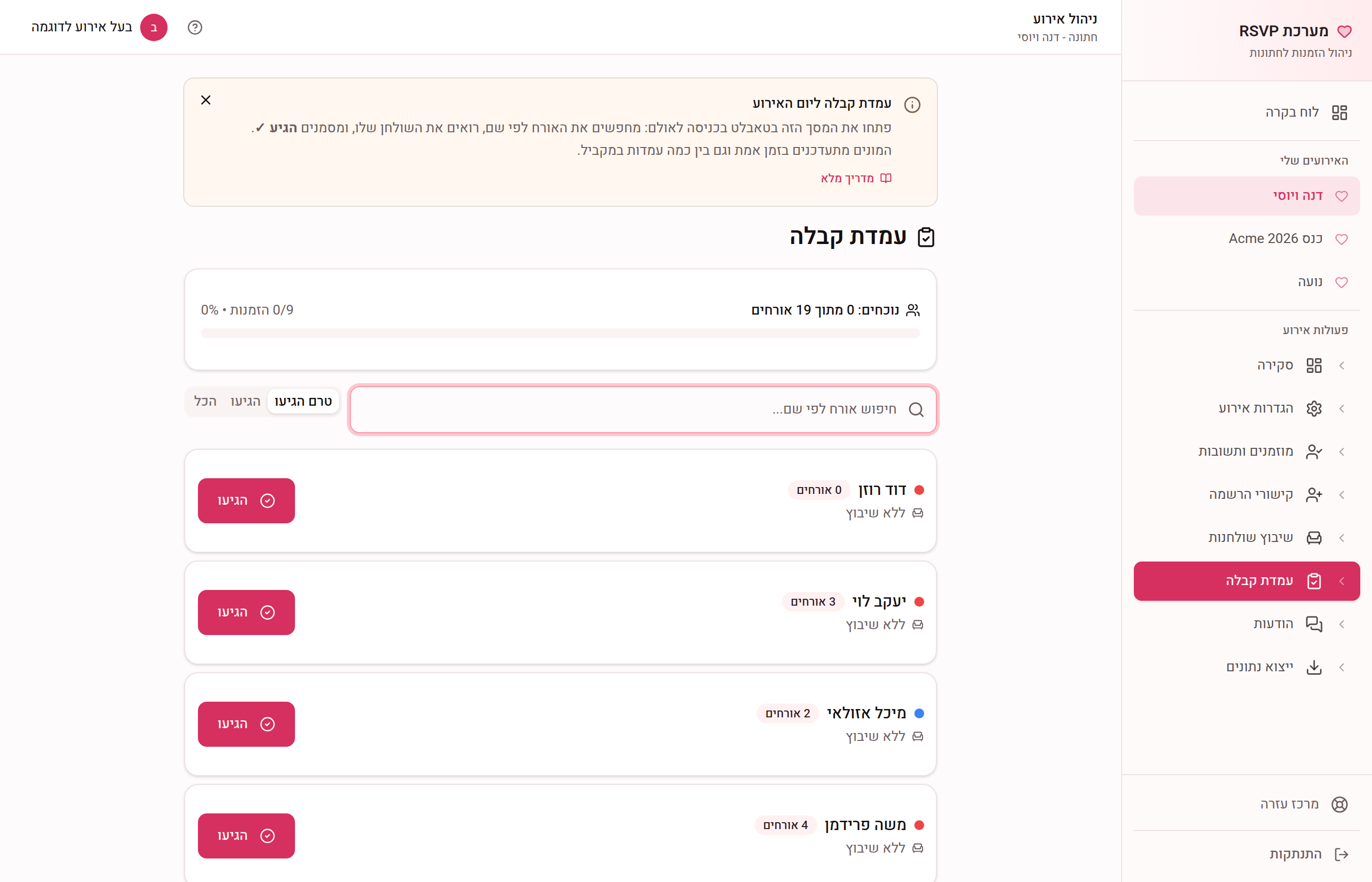
Task: Expand the מוזמנים ותשובות chevron
Action: click(x=1342, y=452)
